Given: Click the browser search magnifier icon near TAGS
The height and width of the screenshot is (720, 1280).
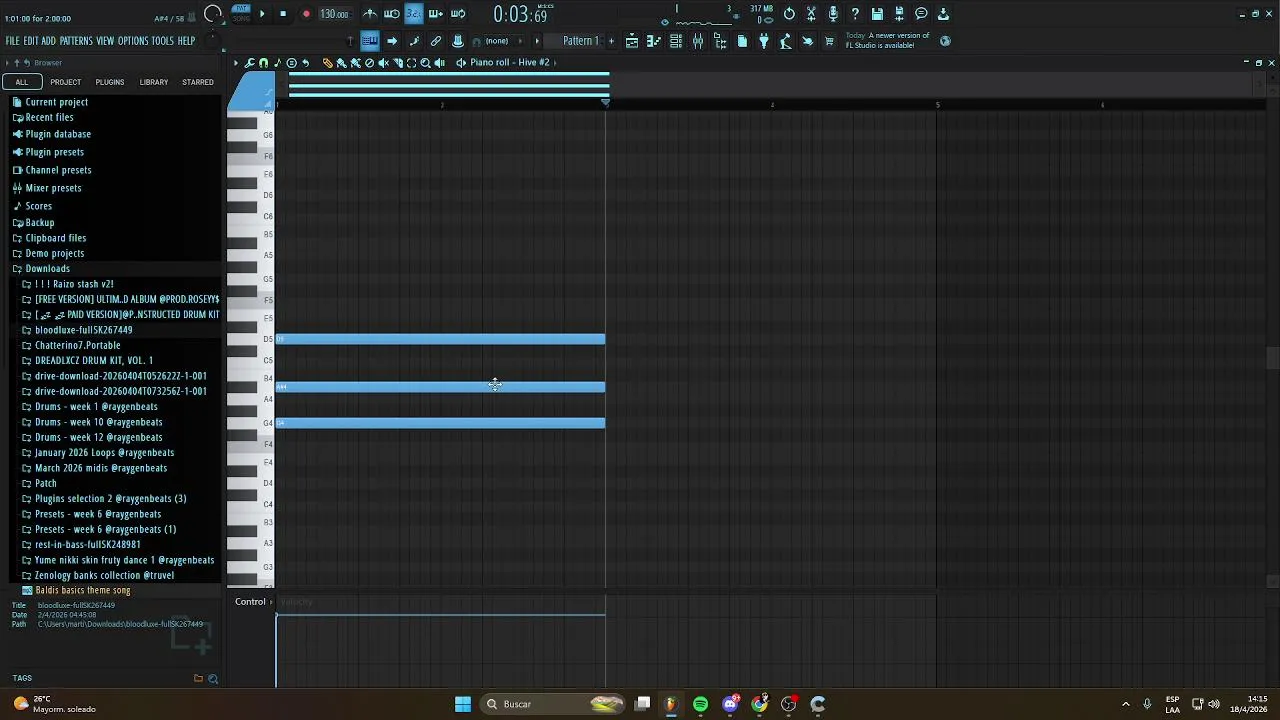Looking at the screenshot, I should (213, 678).
